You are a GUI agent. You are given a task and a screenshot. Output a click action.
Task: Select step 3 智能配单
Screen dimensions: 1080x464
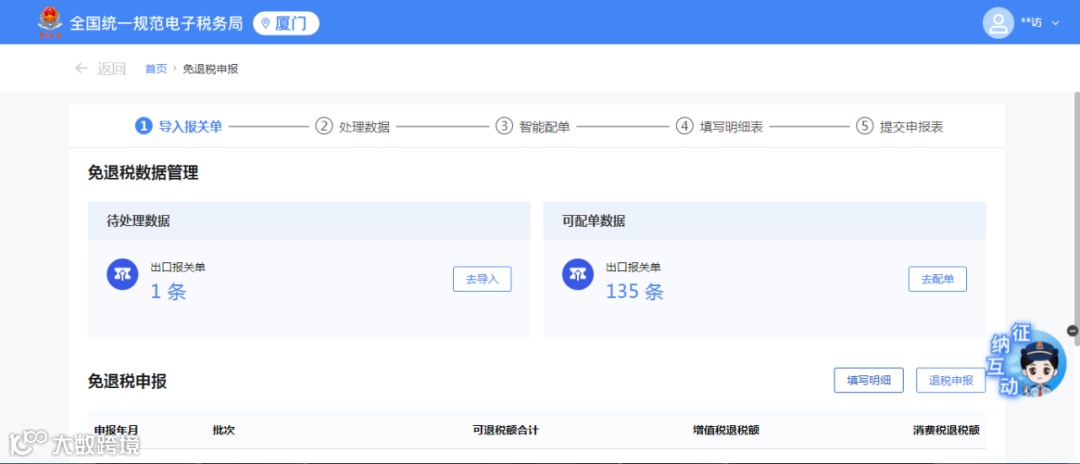533,127
